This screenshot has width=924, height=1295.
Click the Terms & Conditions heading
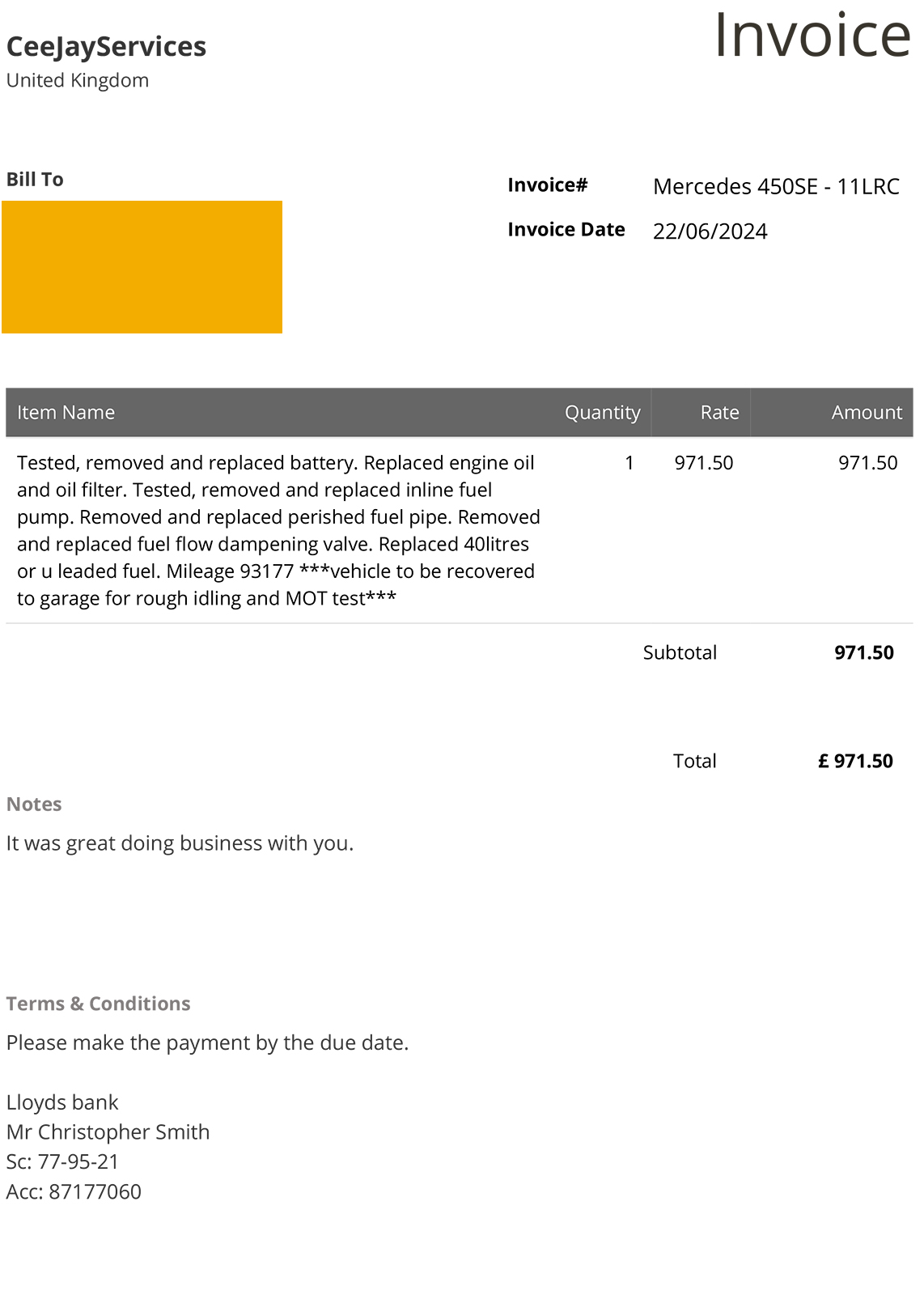98,1004
